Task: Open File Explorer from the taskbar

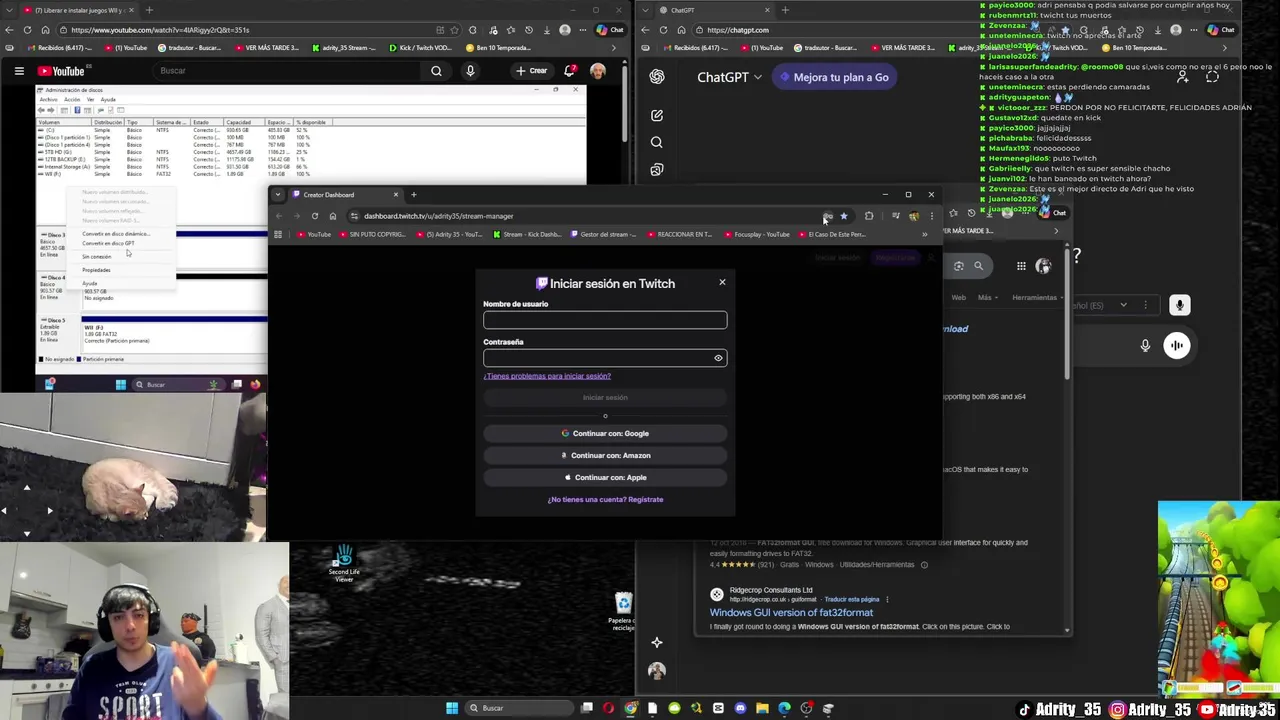Action: click(x=762, y=708)
